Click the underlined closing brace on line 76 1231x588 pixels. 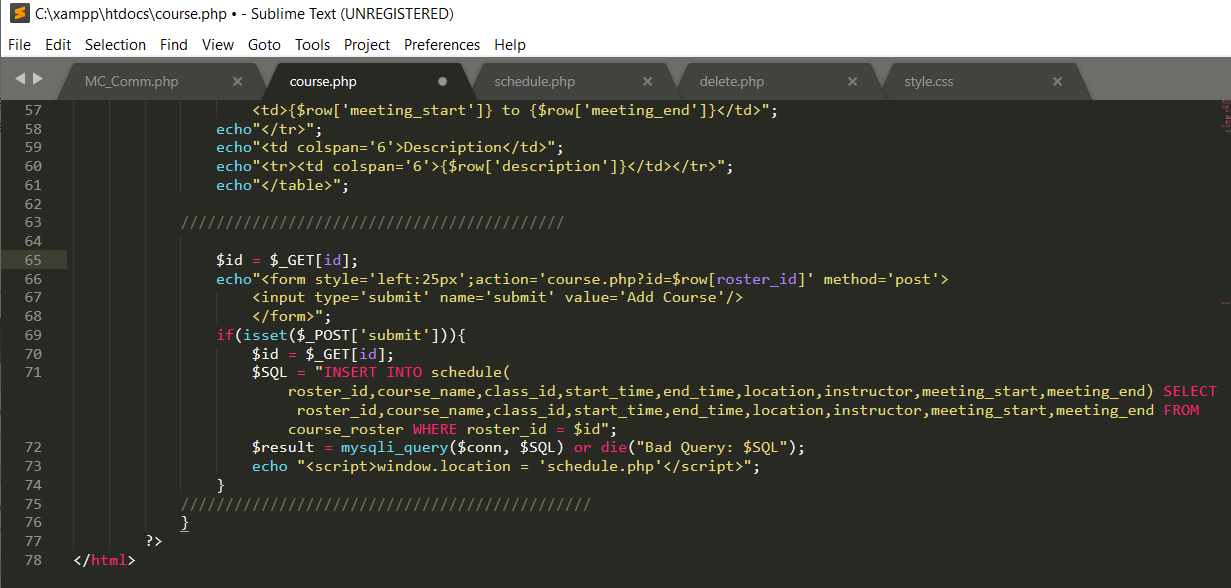tap(185, 522)
